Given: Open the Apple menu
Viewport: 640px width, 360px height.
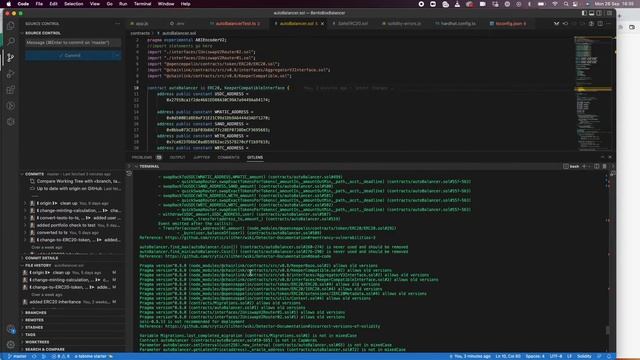Looking at the screenshot, I should pos(9,4).
